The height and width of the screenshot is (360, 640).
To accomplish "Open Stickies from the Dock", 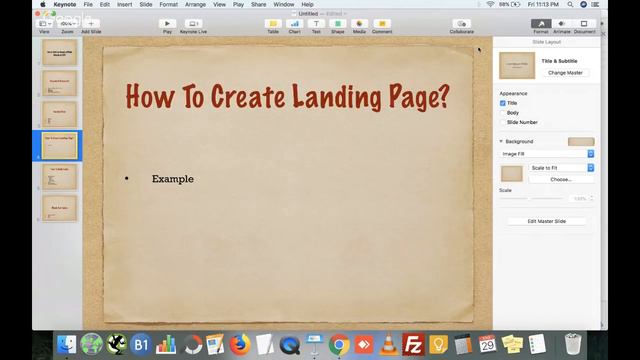I will 512,344.
